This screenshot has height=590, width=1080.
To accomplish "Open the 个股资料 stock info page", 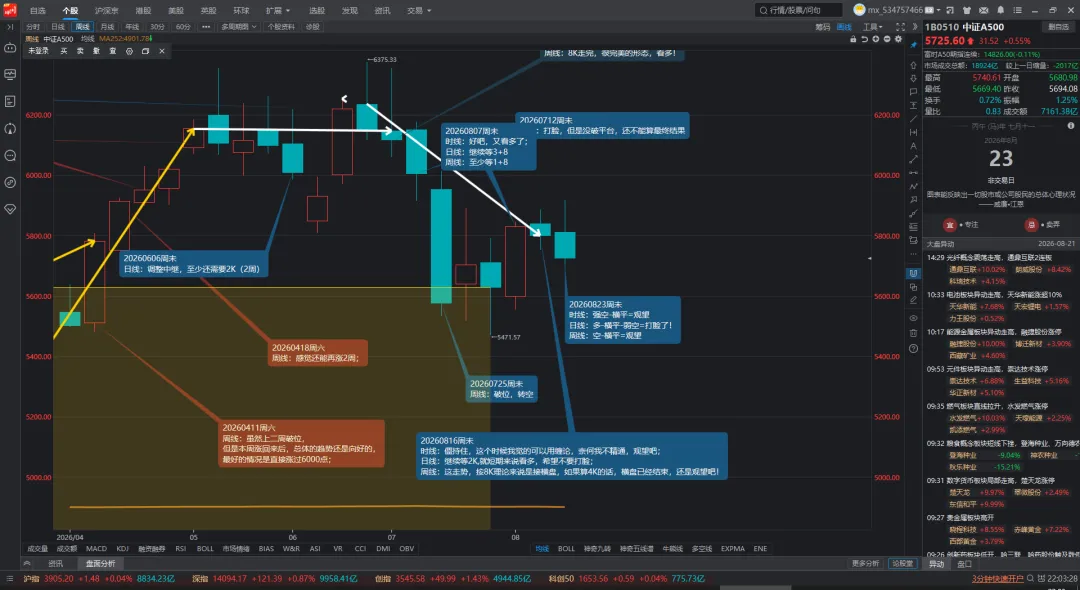I will click(x=281, y=27).
